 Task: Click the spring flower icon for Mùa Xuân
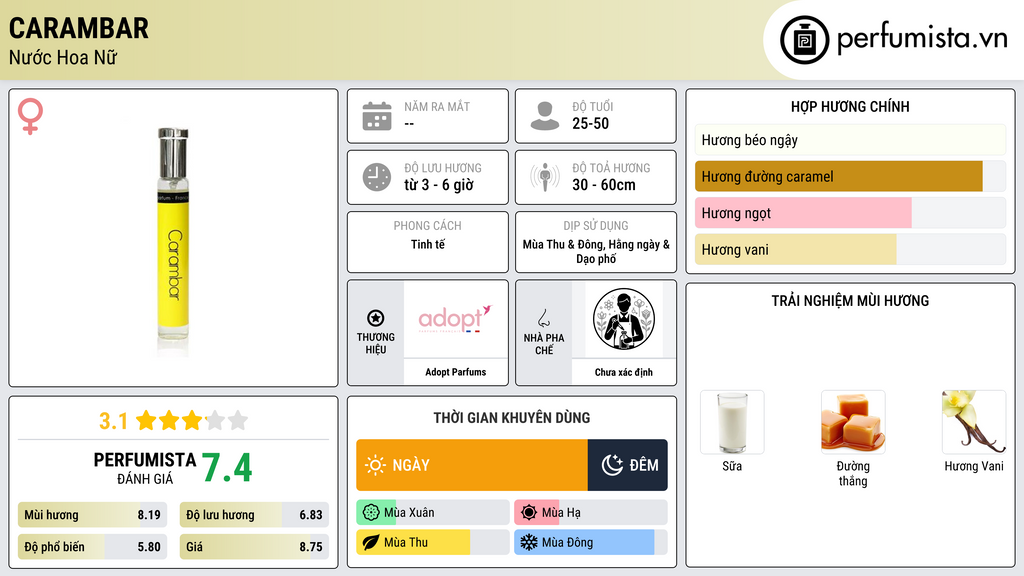click(x=371, y=513)
